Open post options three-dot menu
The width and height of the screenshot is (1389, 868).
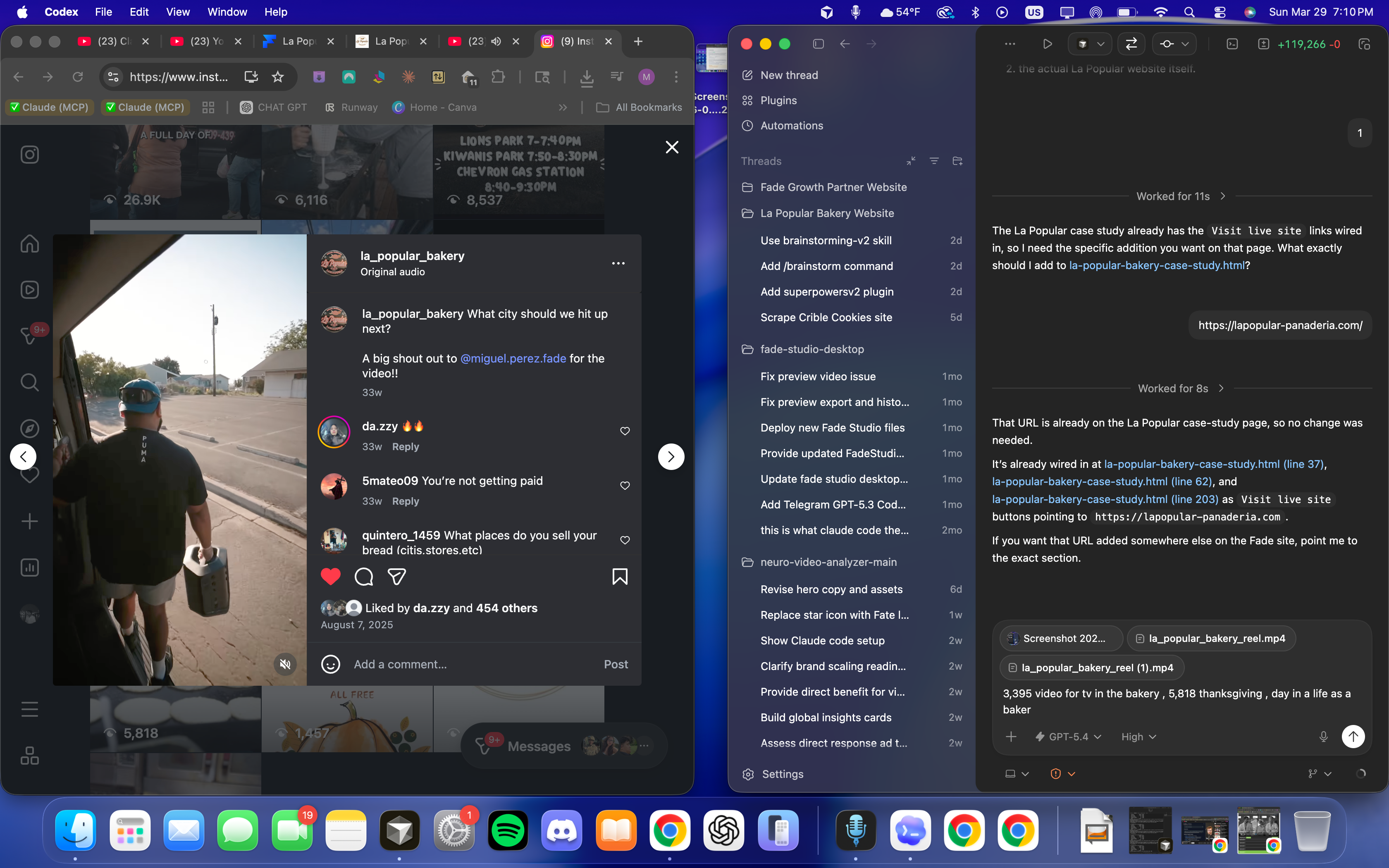(618, 264)
